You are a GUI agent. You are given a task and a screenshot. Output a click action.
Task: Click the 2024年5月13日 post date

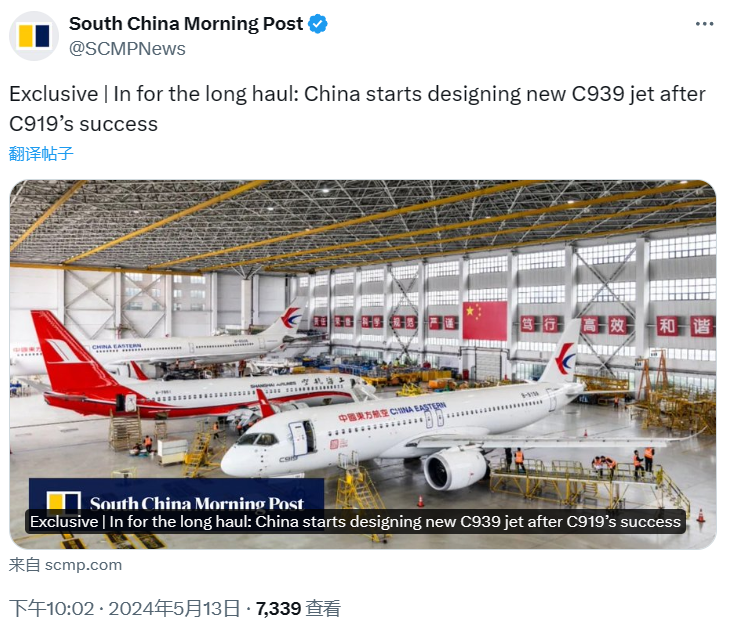[x=174, y=609]
